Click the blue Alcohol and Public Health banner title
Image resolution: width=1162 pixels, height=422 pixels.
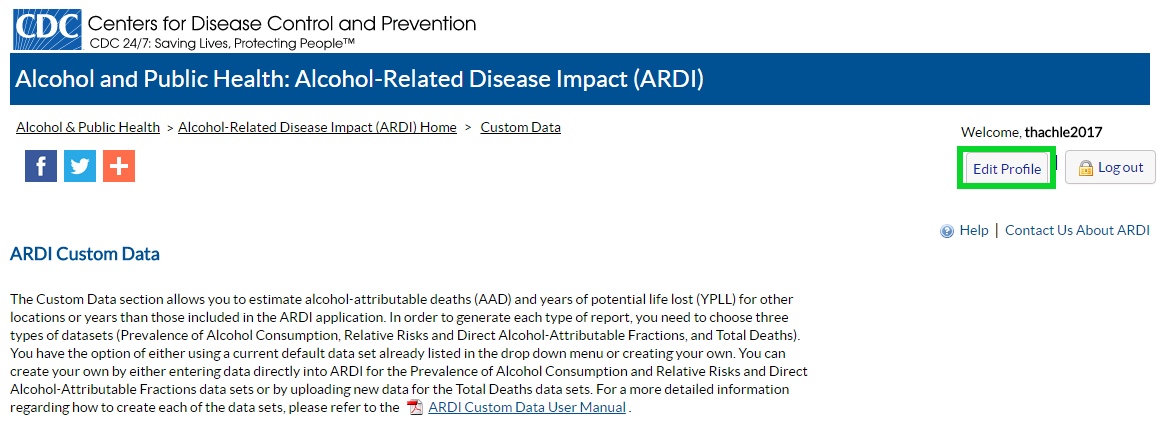click(x=359, y=79)
